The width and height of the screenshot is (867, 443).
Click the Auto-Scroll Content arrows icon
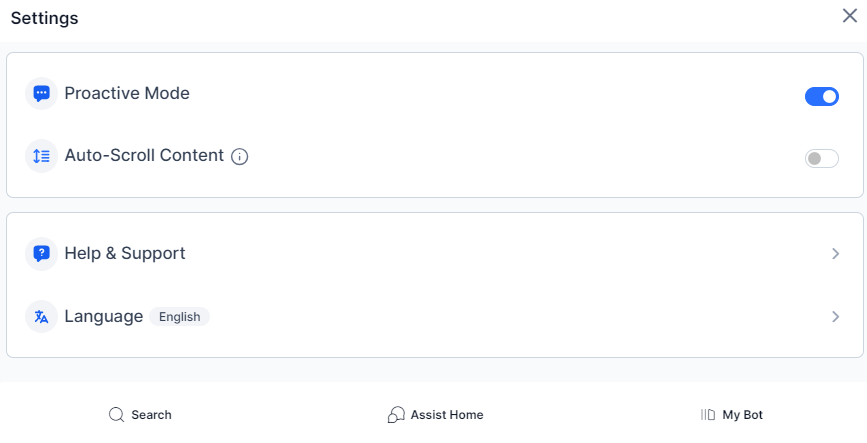tap(41, 156)
